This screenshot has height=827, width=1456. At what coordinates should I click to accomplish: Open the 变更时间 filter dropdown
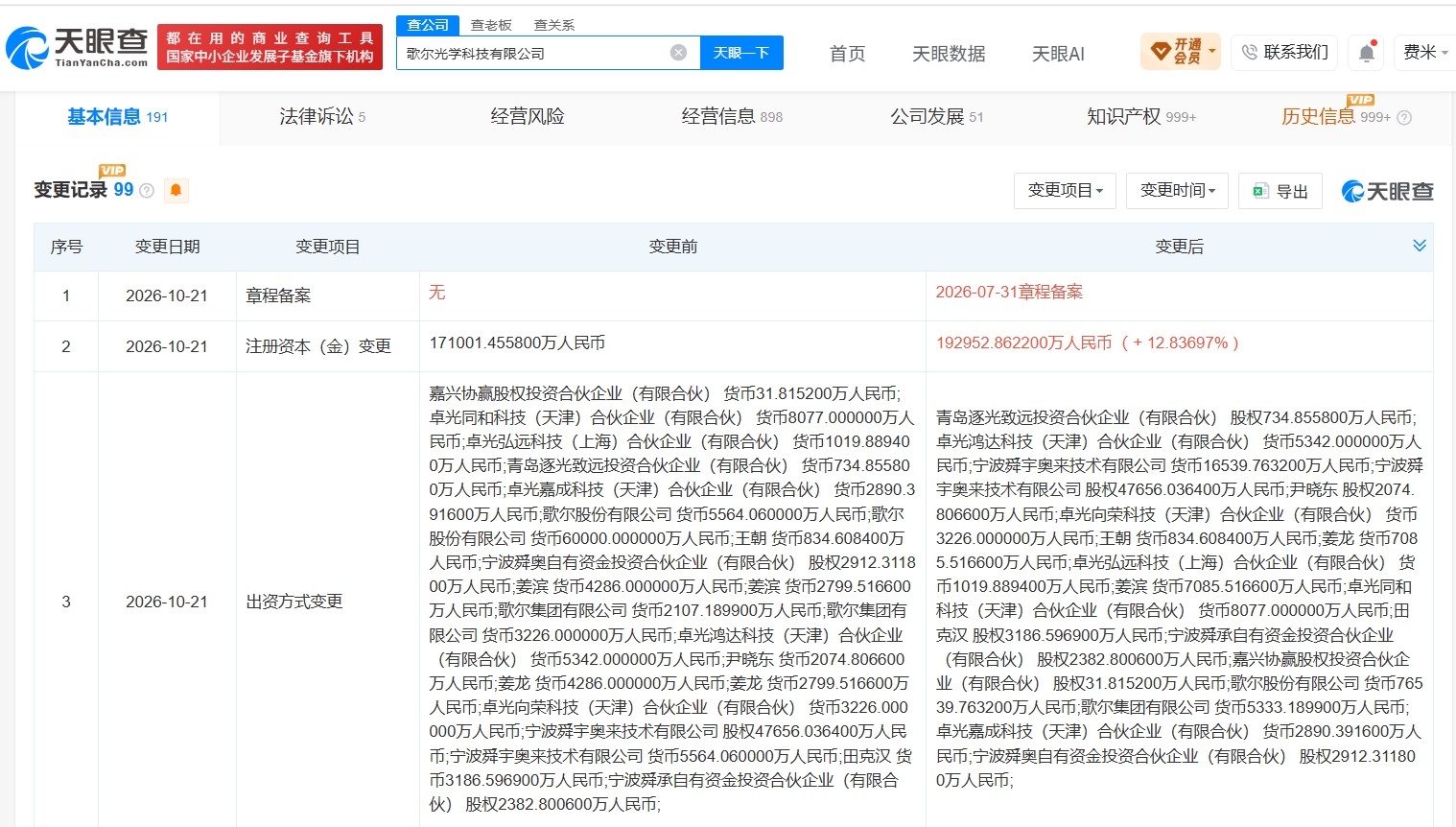coord(1178,191)
